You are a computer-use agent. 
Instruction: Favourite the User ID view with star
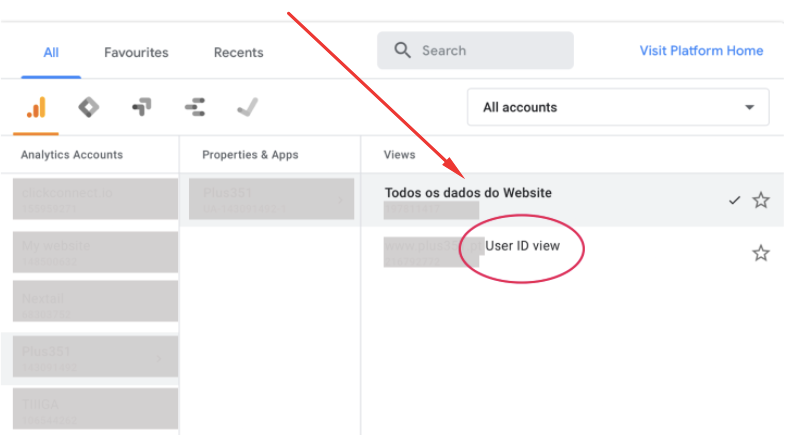[x=761, y=253]
